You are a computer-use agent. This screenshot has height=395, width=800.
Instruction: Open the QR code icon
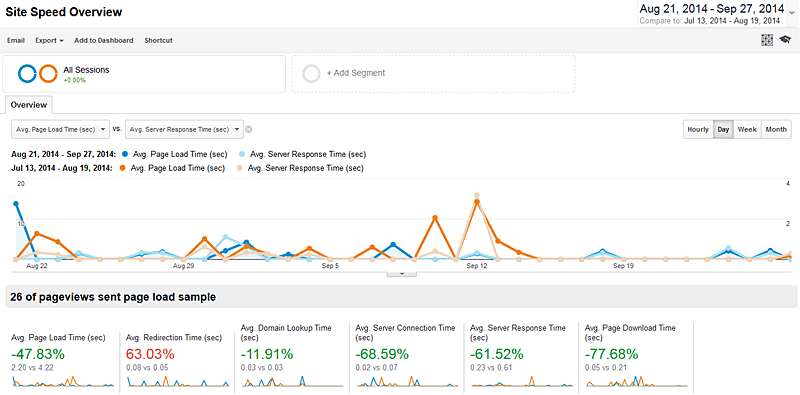click(766, 40)
